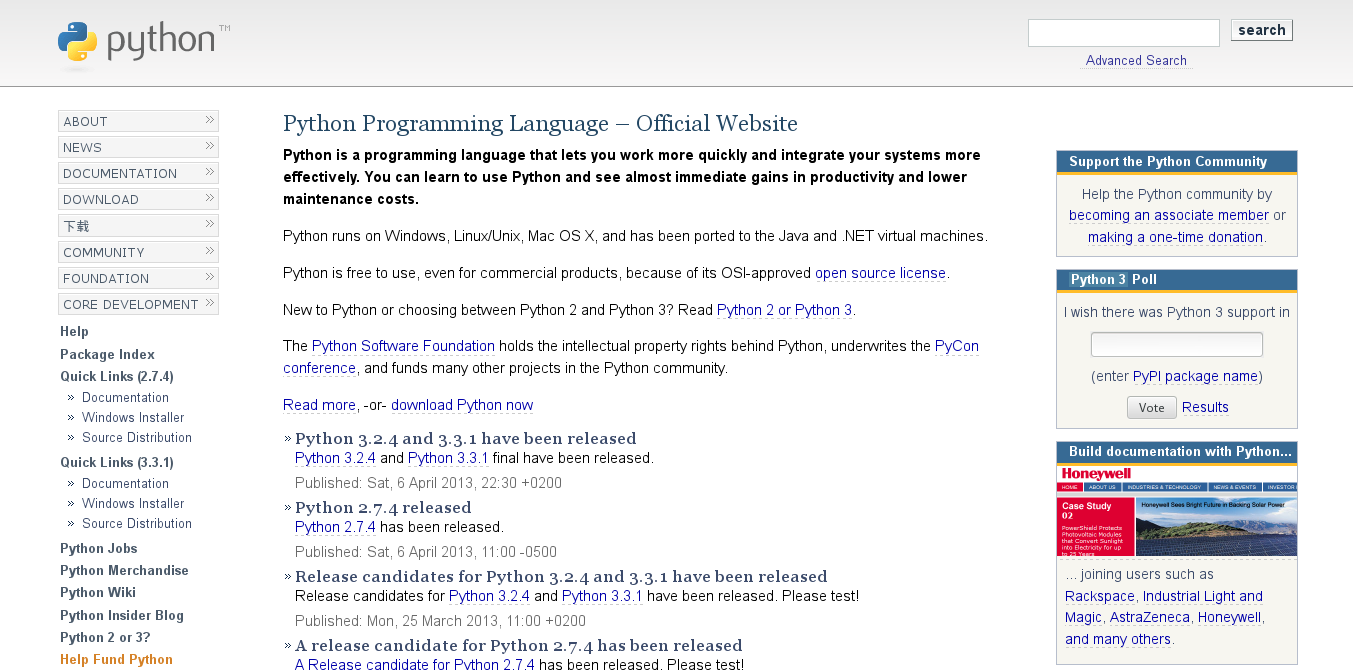
Task: Open the Package Index sidebar link
Action: 107,354
